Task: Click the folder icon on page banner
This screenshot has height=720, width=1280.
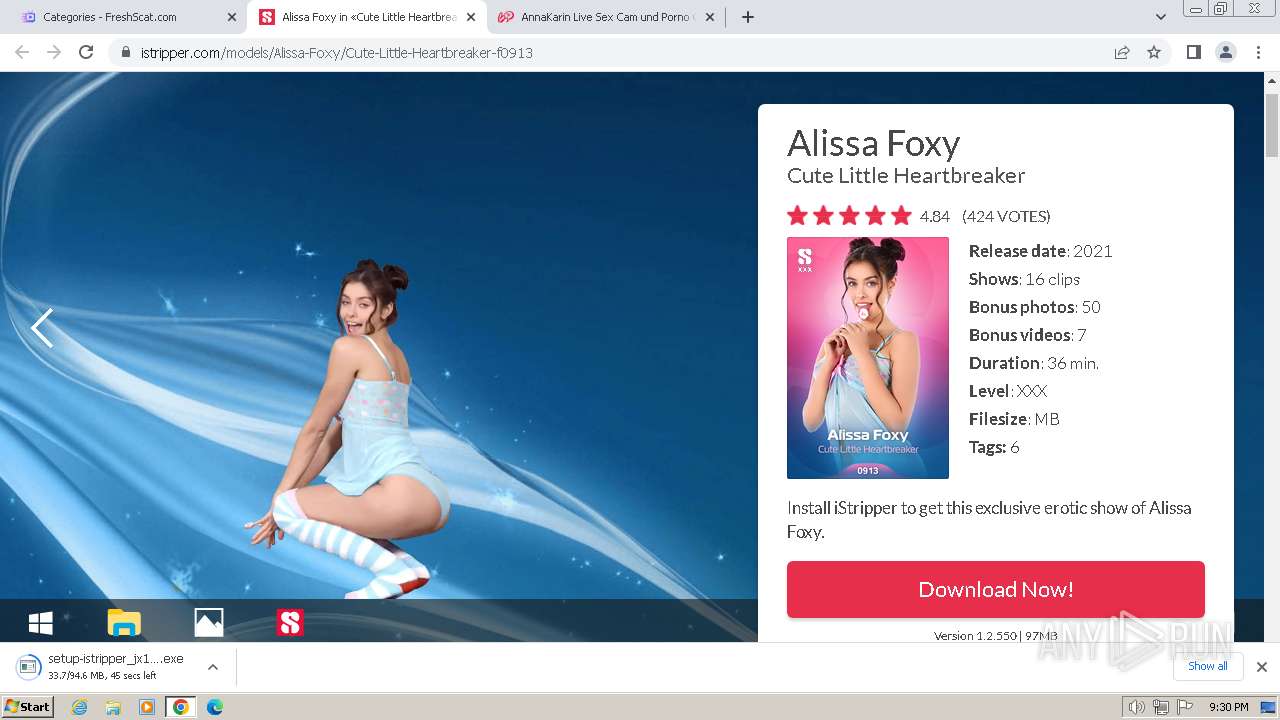Action: click(124, 622)
